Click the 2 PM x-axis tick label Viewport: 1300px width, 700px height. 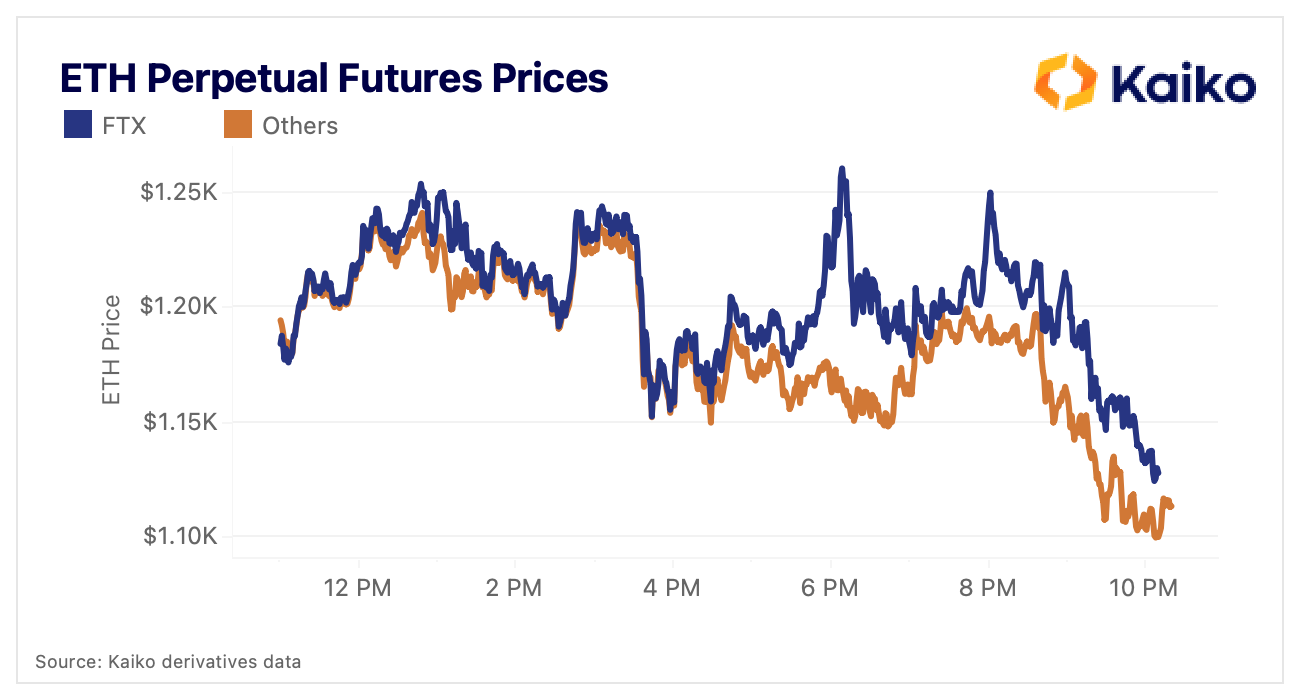[x=514, y=589]
